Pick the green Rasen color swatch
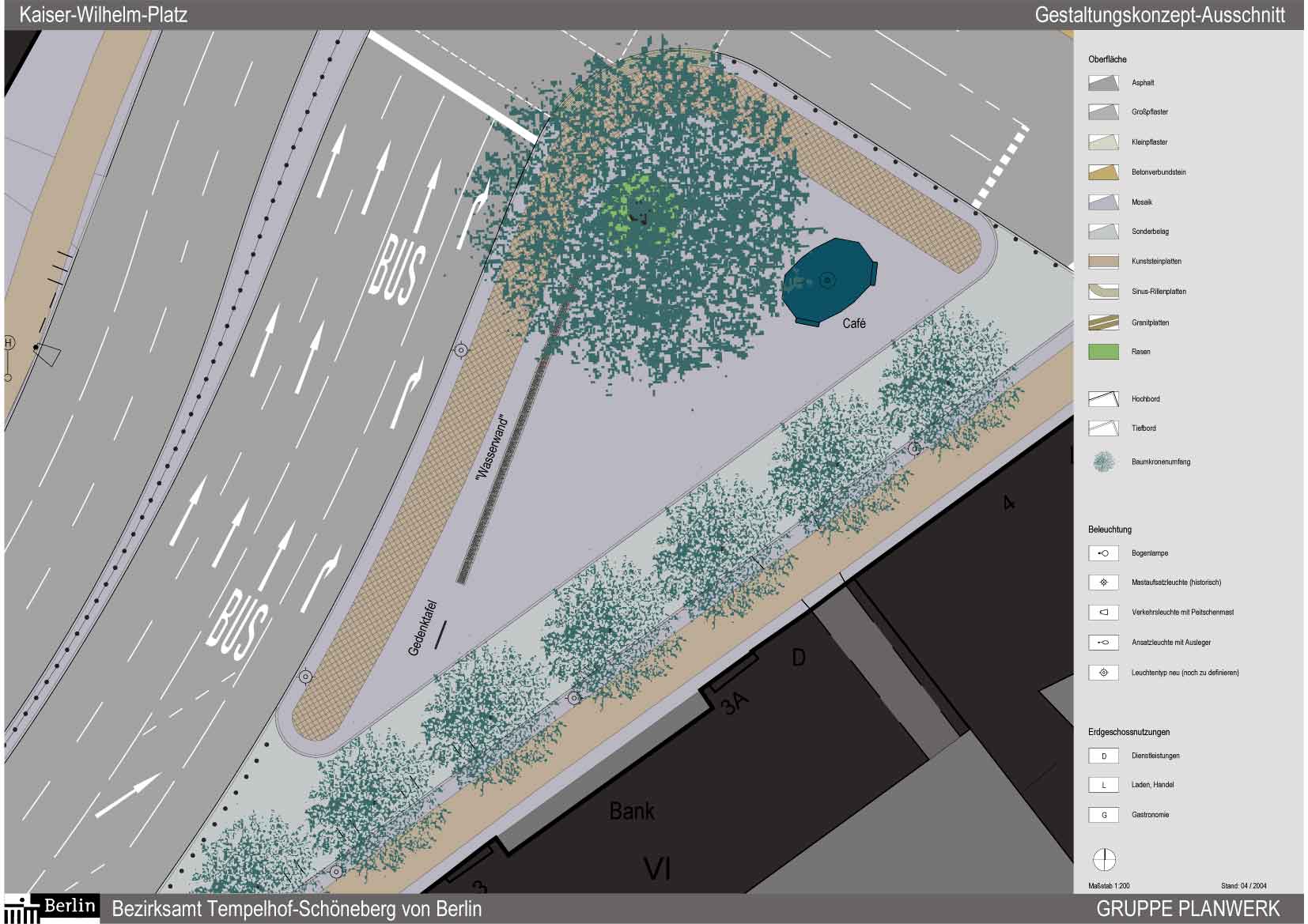This screenshot has width=1308, height=924. click(1103, 352)
